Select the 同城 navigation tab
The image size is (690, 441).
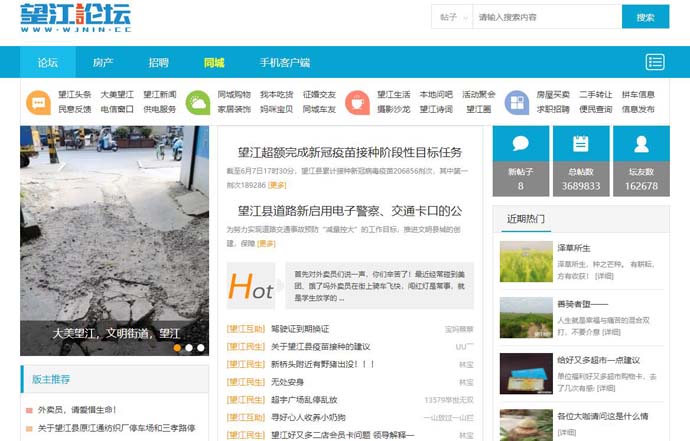coord(214,62)
